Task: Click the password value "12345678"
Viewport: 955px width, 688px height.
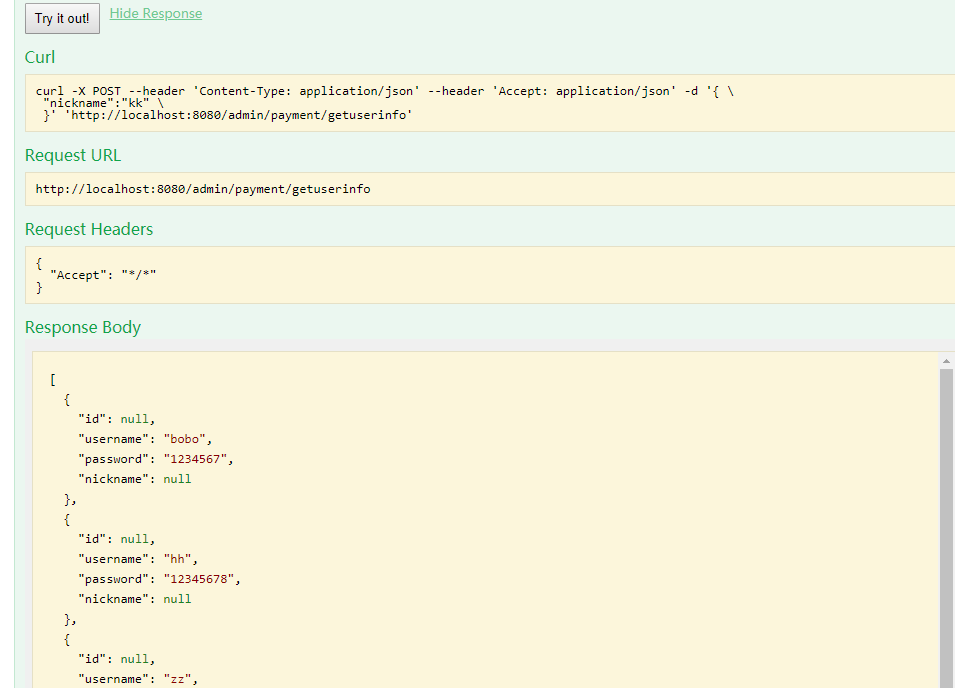Action: pyautogui.click(x=199, y=579)
